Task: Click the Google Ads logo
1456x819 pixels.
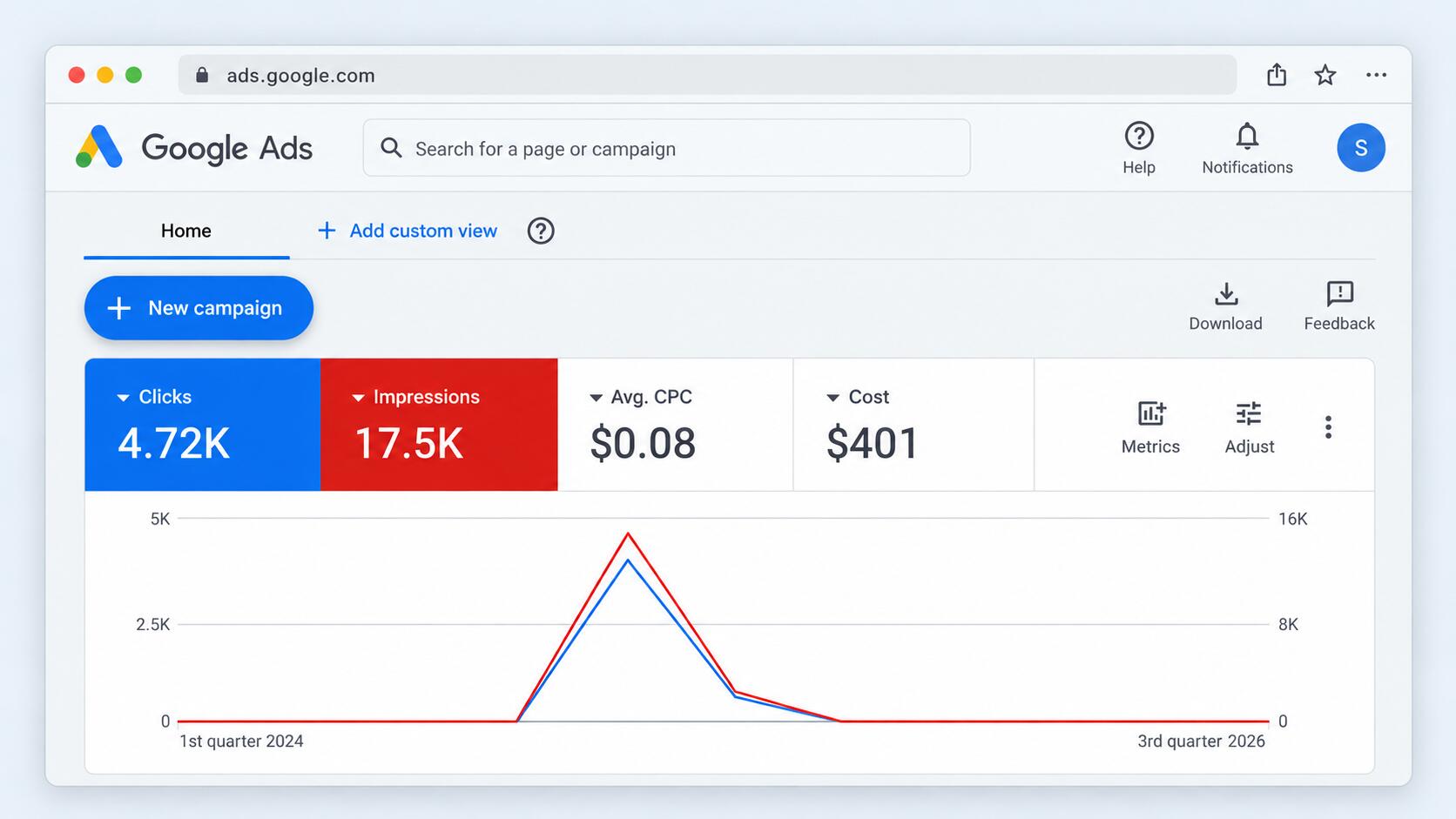Action: pyautogui.click(x=193, y=147)
